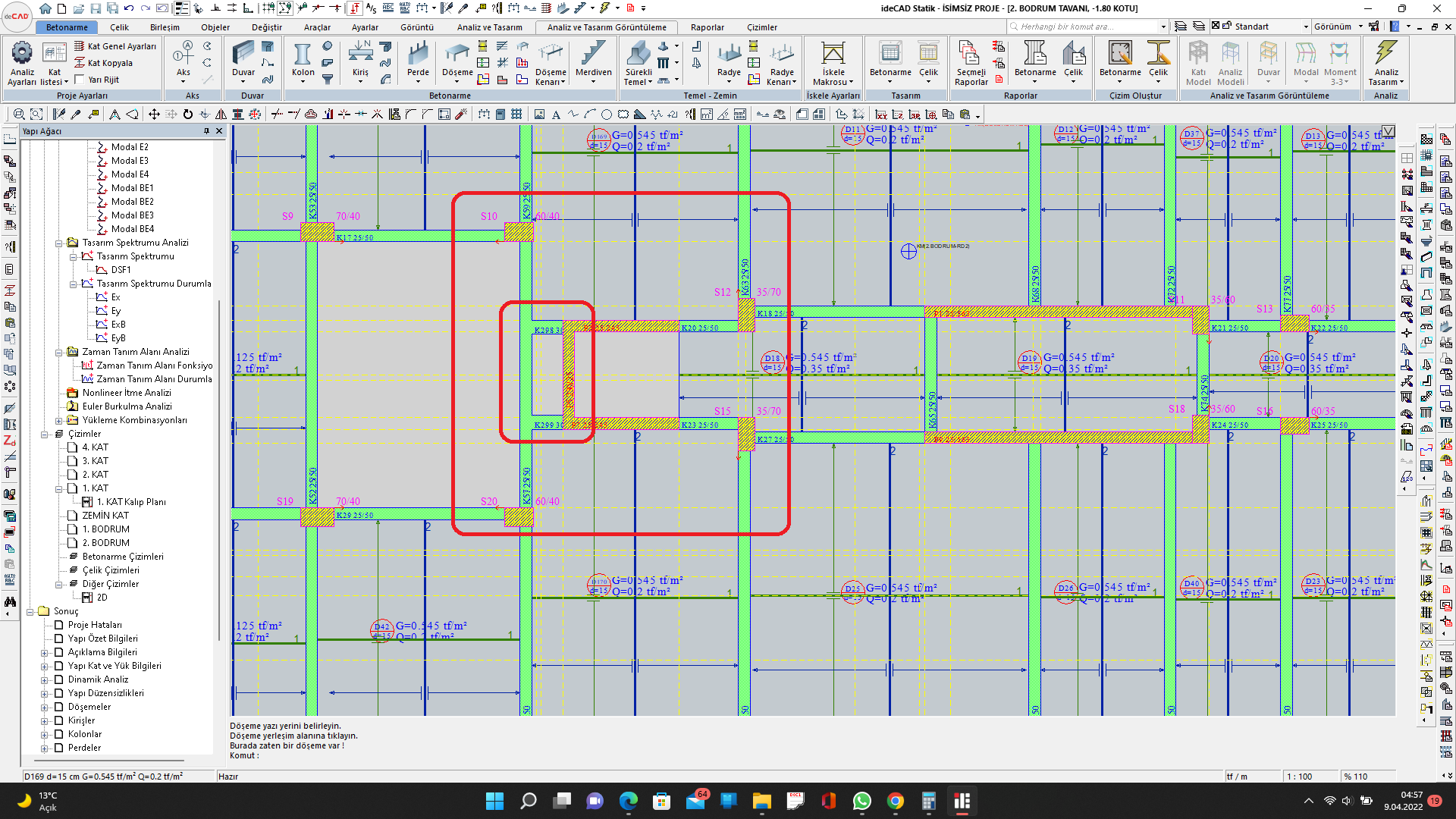
Task: Click Kat Kopyala button
Action: coord(103,63)
